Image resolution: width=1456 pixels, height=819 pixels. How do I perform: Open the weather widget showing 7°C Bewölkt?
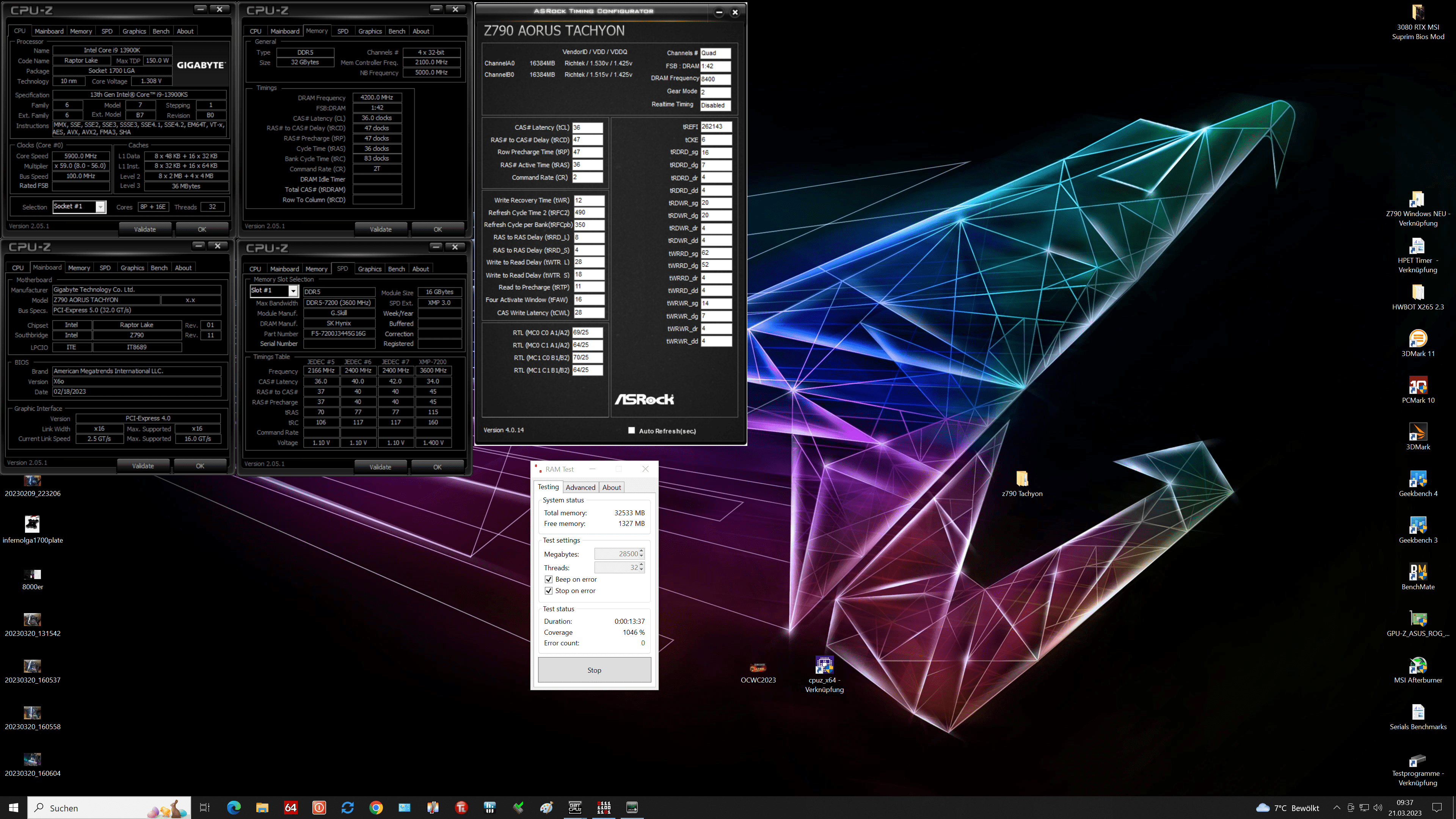click(1288, 807)
